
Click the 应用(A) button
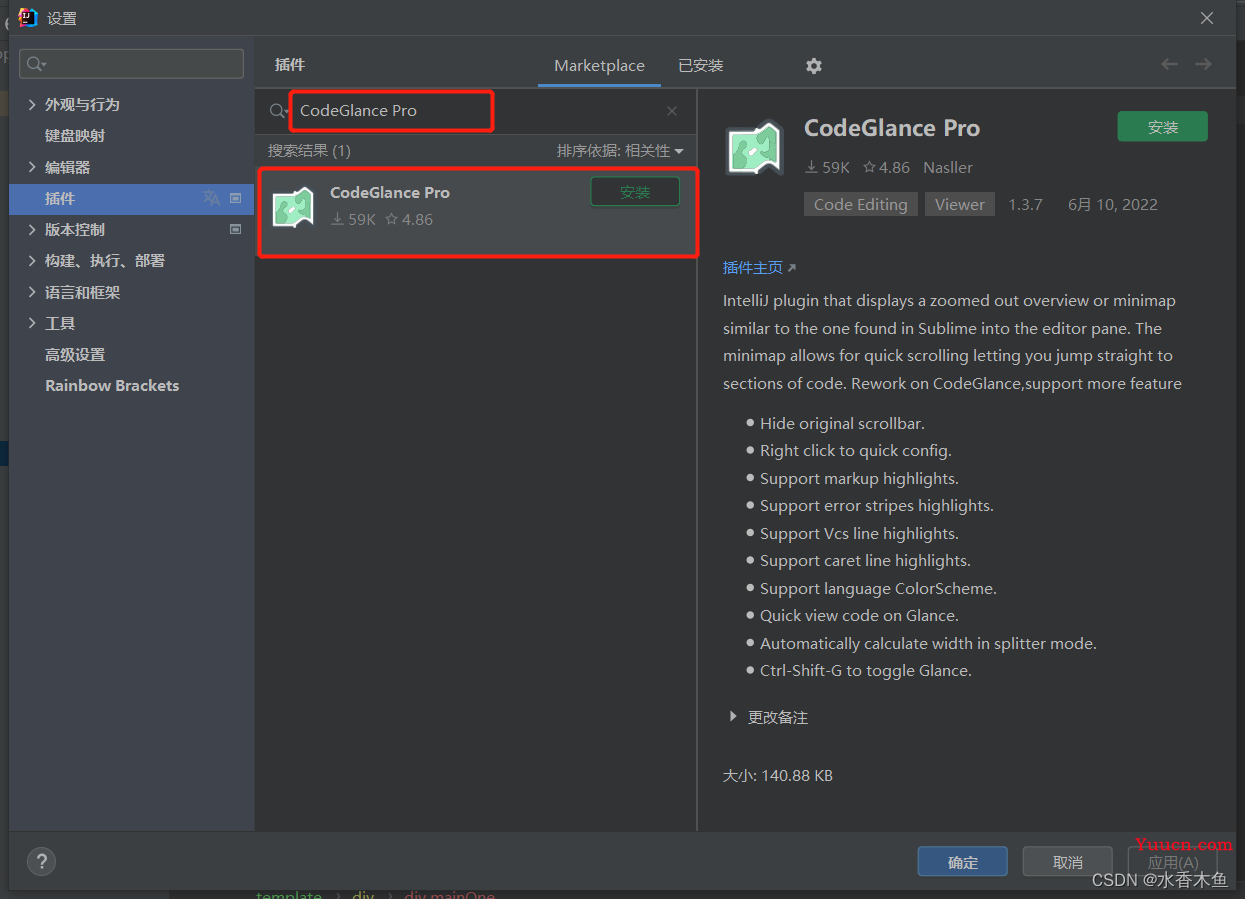1172,862
